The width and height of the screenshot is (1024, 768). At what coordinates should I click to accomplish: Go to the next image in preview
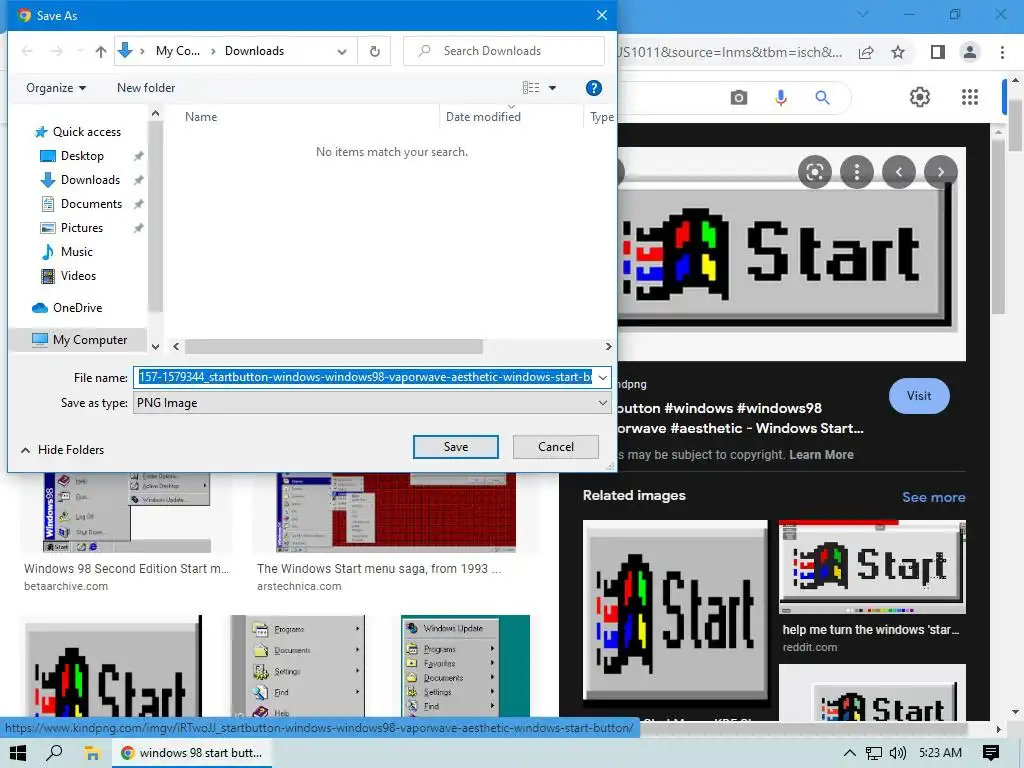tap(940, 172)
